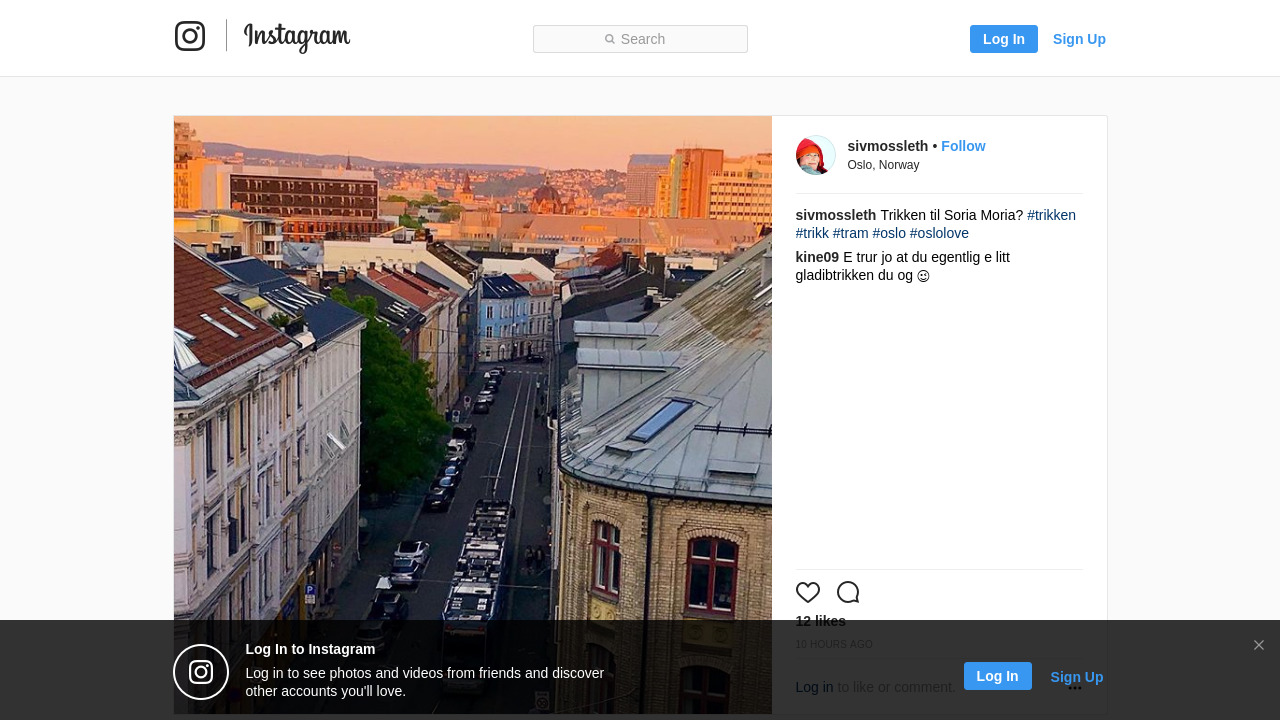Click the Search input field
Screen dimensions: 1280x720
(x=640, y=39)
